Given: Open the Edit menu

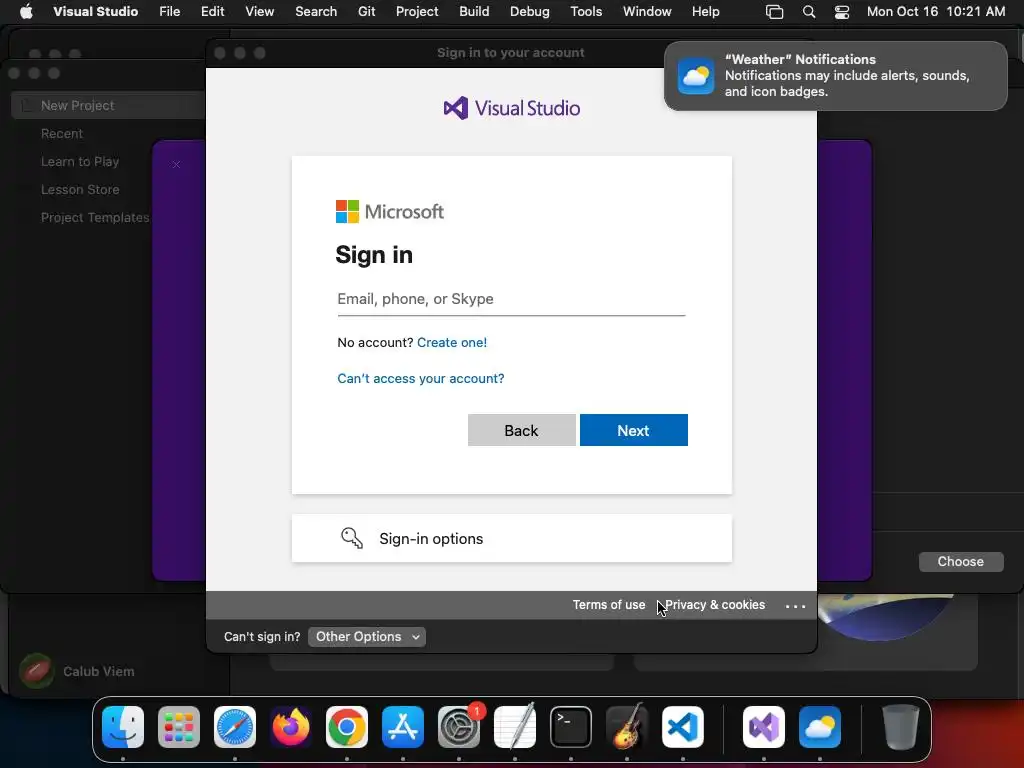Looking at the screenshot, I should [x=212, y=12].
